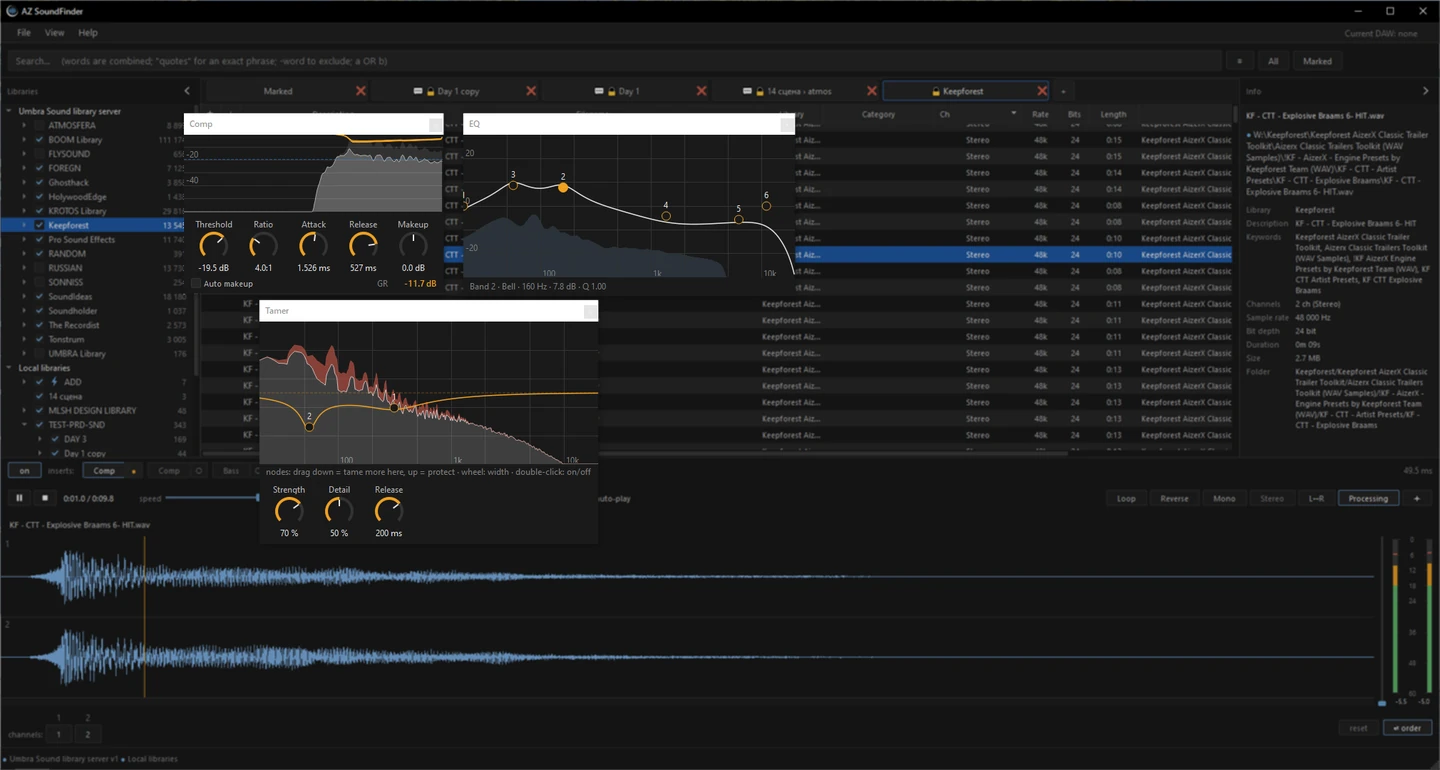Viewport: 1440px width, 770px height.
Task: Select EQ band node 4
Action: [666, 216]
